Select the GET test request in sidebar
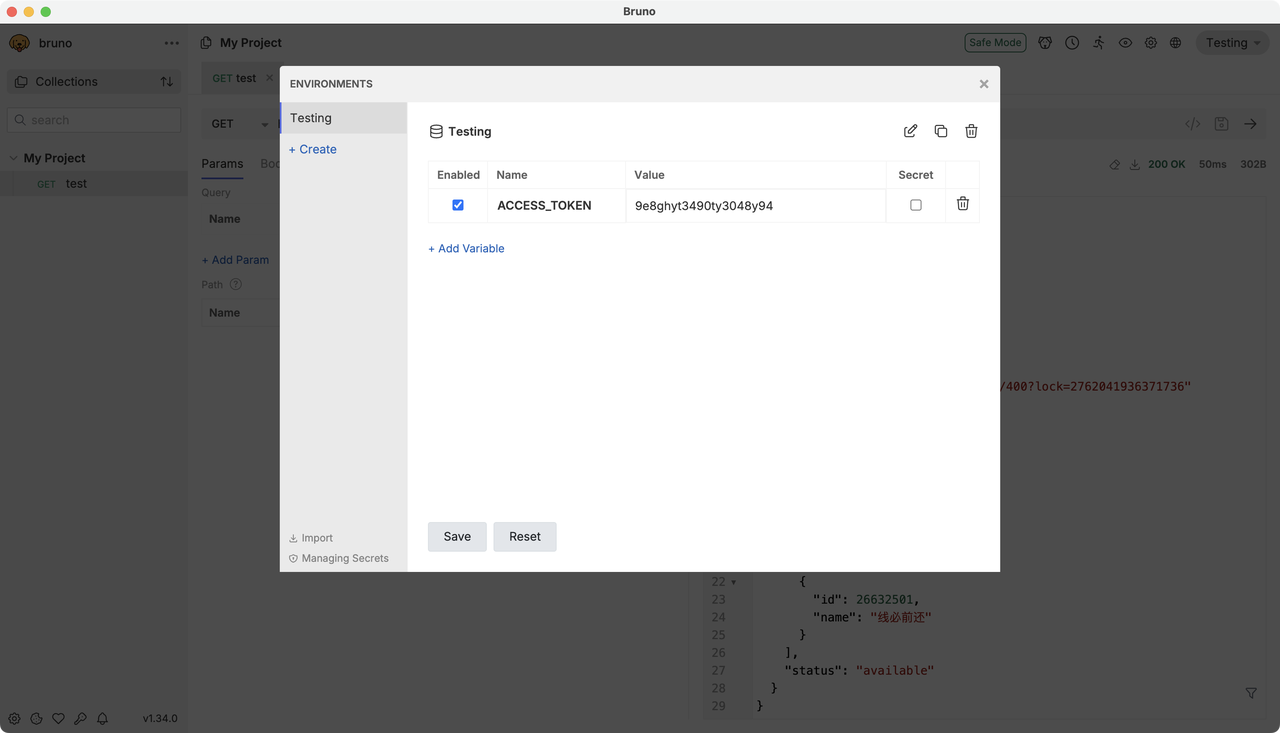The height and width of the screenshot is (733, 1280). click(x=94, y=184)
